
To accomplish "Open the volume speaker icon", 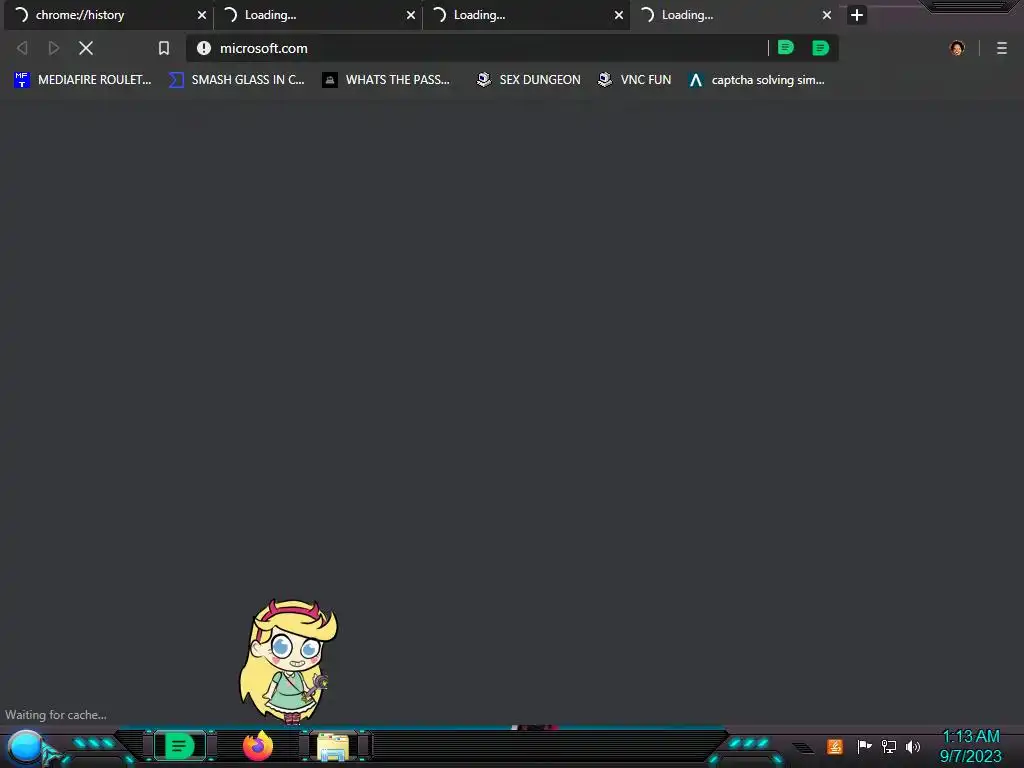I will (912, 746).
